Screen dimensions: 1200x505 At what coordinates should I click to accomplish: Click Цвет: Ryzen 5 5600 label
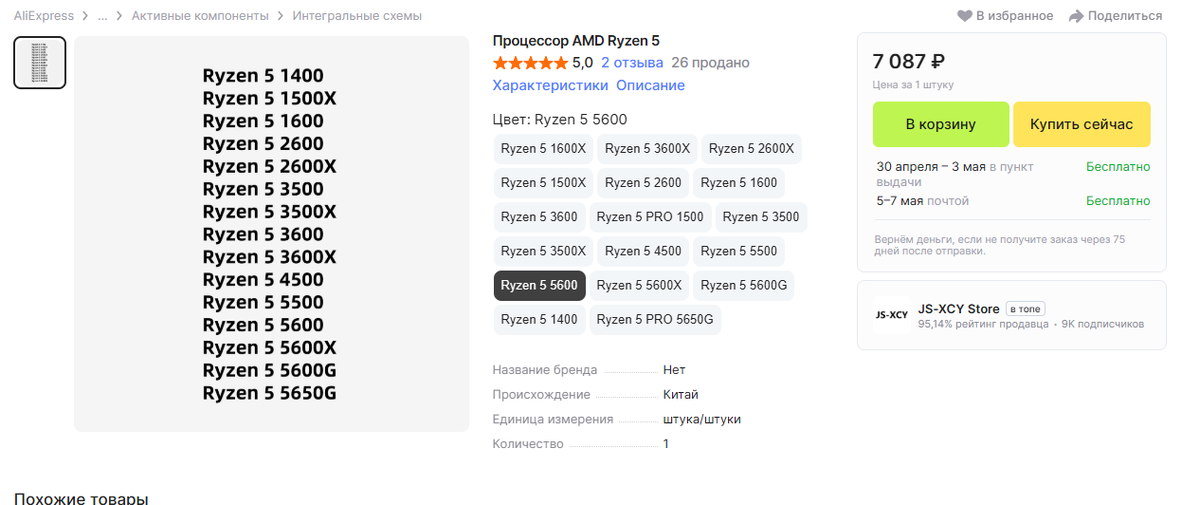click(x=560, y=120)
